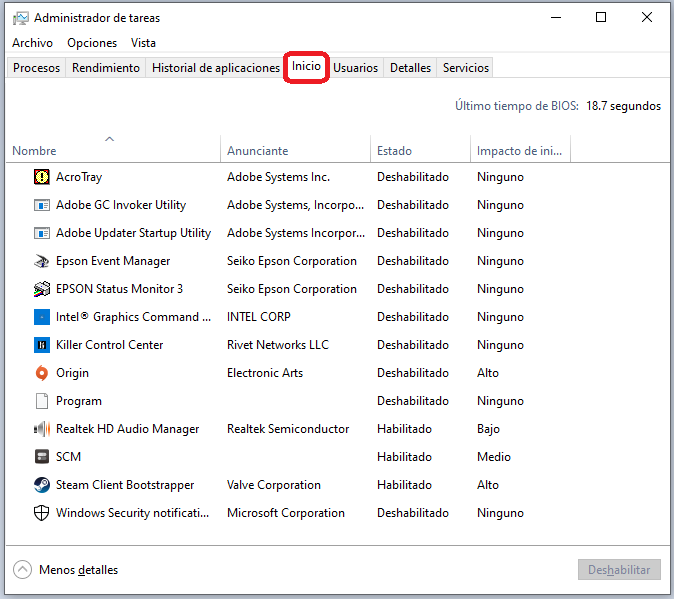Sort by the Nombre column header
Screen dimensions: 674x599
point(113,149)
